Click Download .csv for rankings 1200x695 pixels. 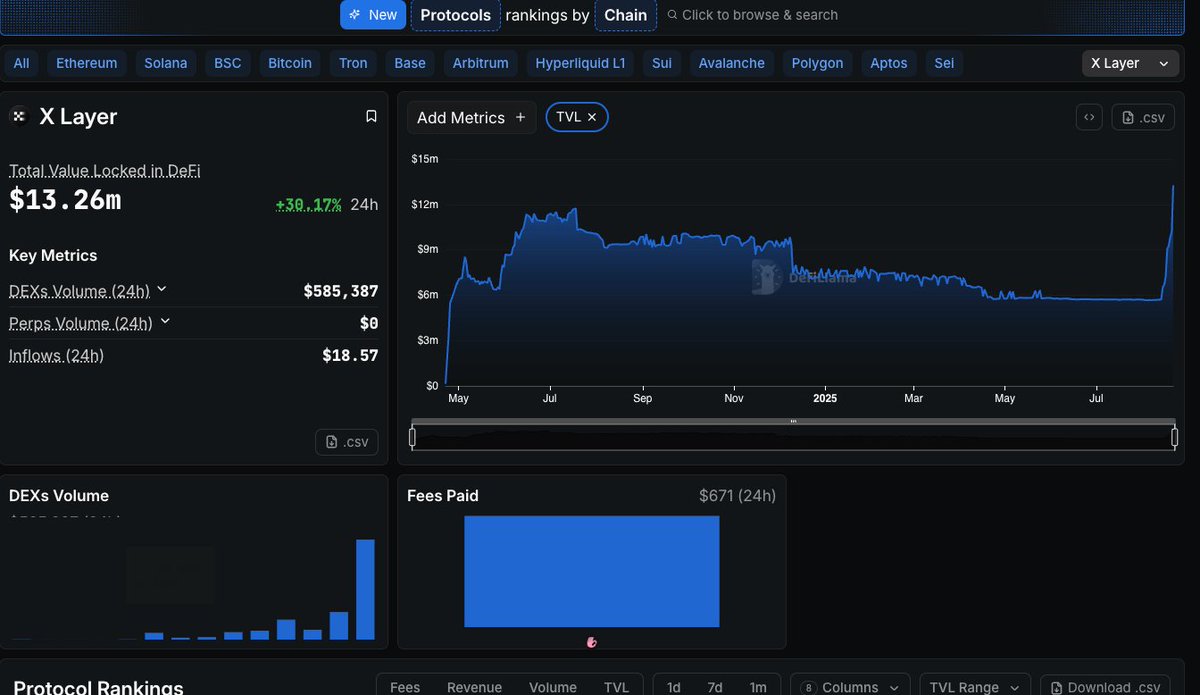(1107, 687)
